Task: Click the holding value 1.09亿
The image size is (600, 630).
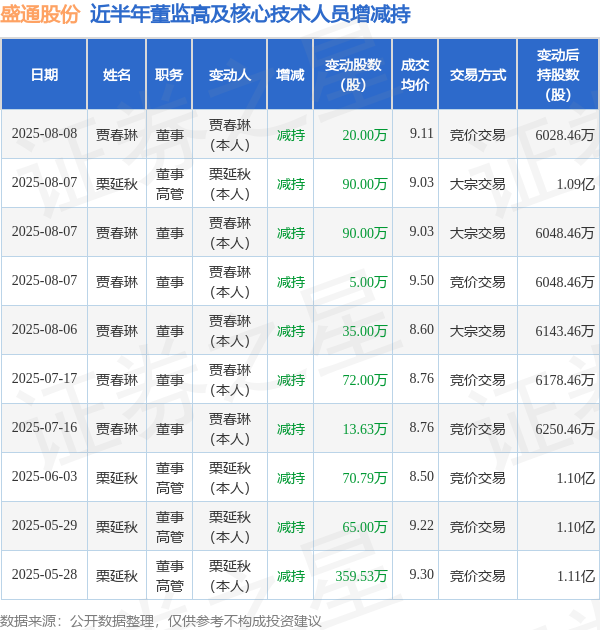Action: point(575,184)
